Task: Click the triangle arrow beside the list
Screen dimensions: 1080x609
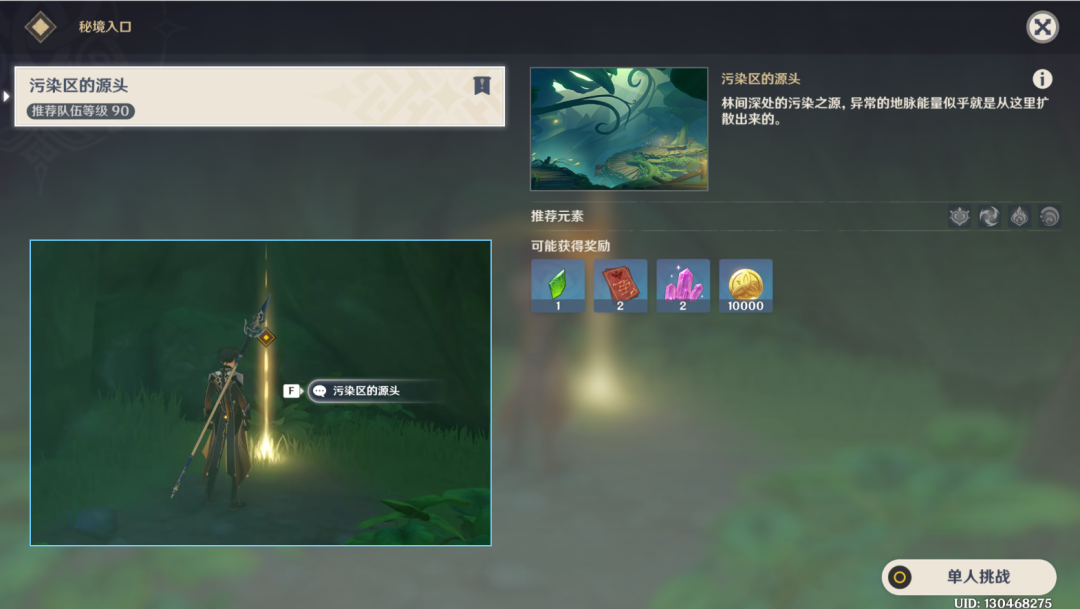Action: click(x=6, y=96)
